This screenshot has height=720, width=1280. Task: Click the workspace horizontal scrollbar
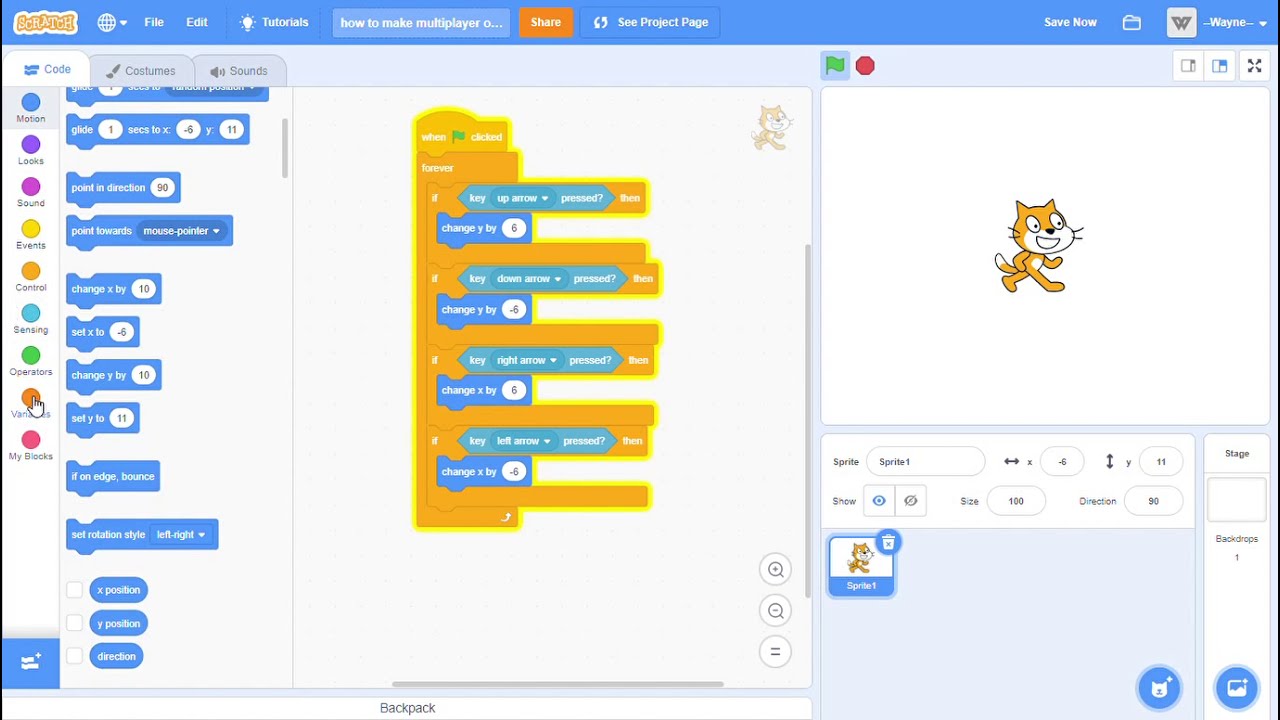(x=558, y=685)
